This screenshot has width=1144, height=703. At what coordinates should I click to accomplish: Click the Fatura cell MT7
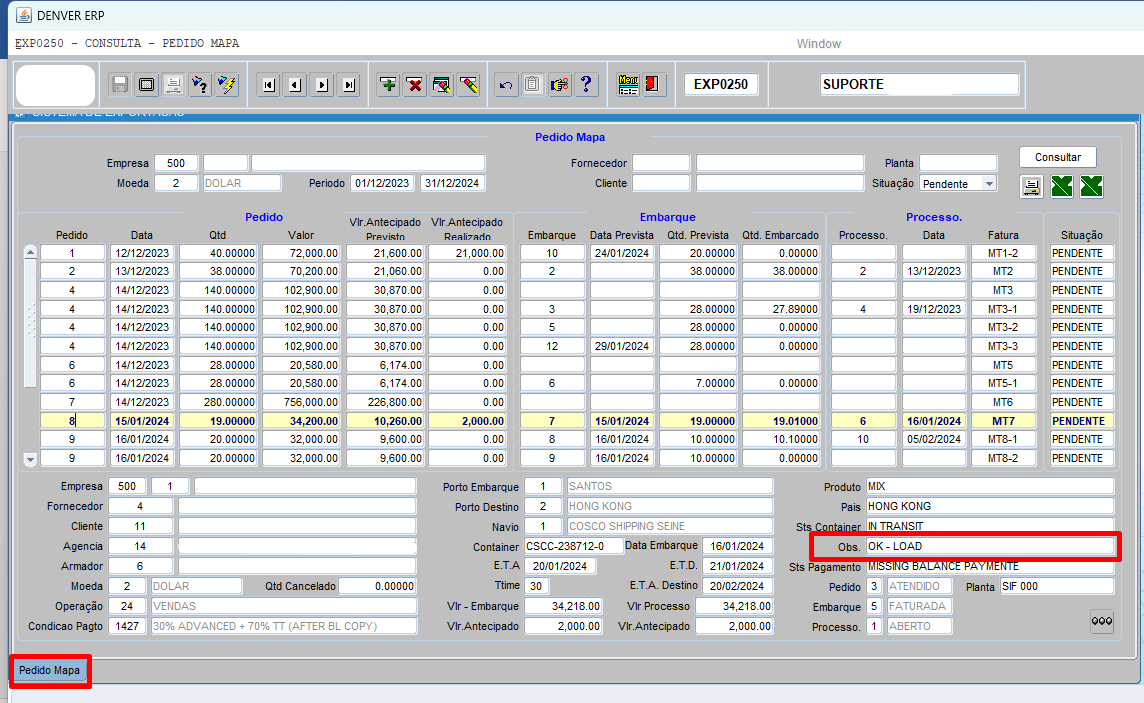[1003, 421]
